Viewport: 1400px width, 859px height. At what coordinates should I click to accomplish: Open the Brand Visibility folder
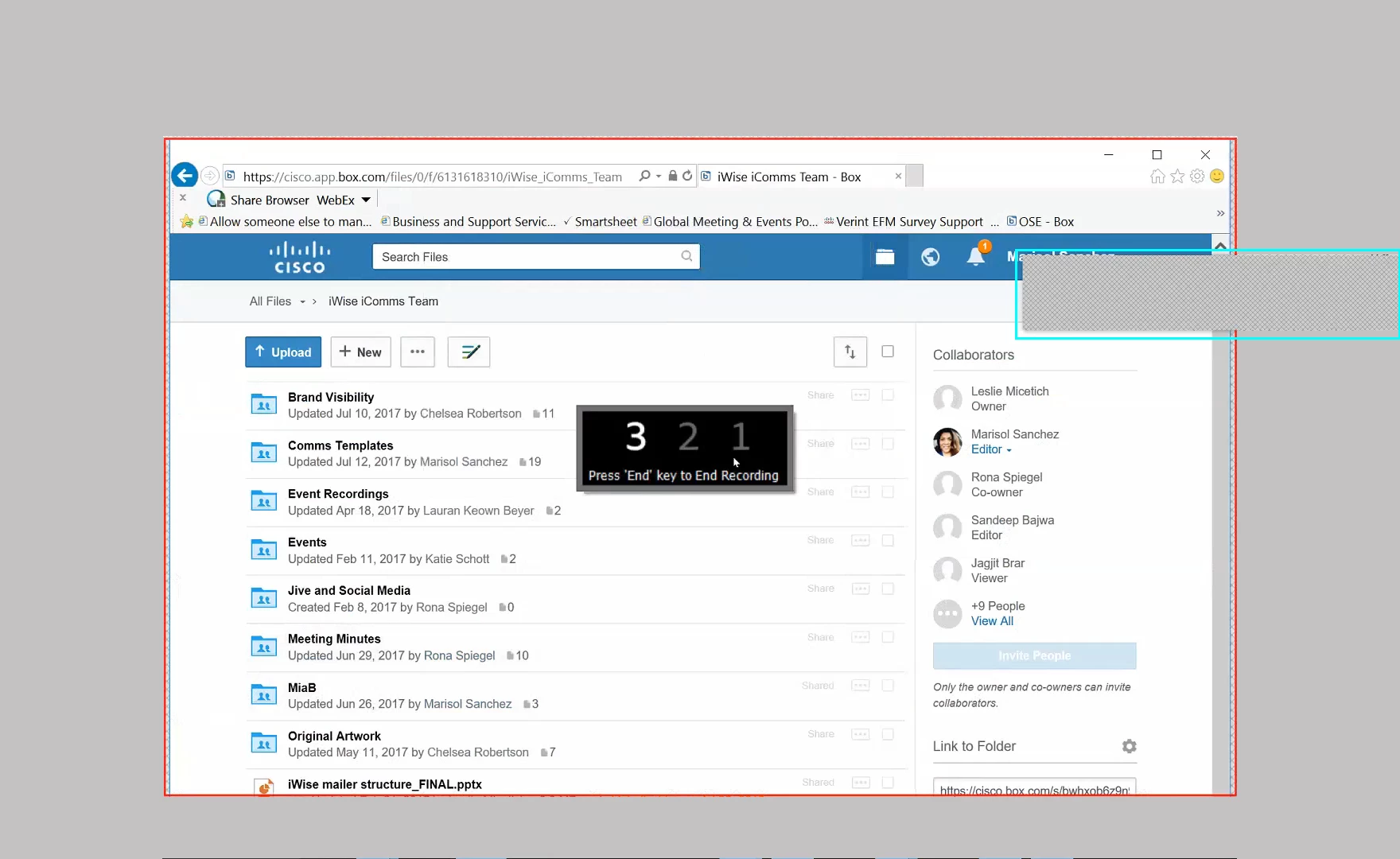[331, 397]
